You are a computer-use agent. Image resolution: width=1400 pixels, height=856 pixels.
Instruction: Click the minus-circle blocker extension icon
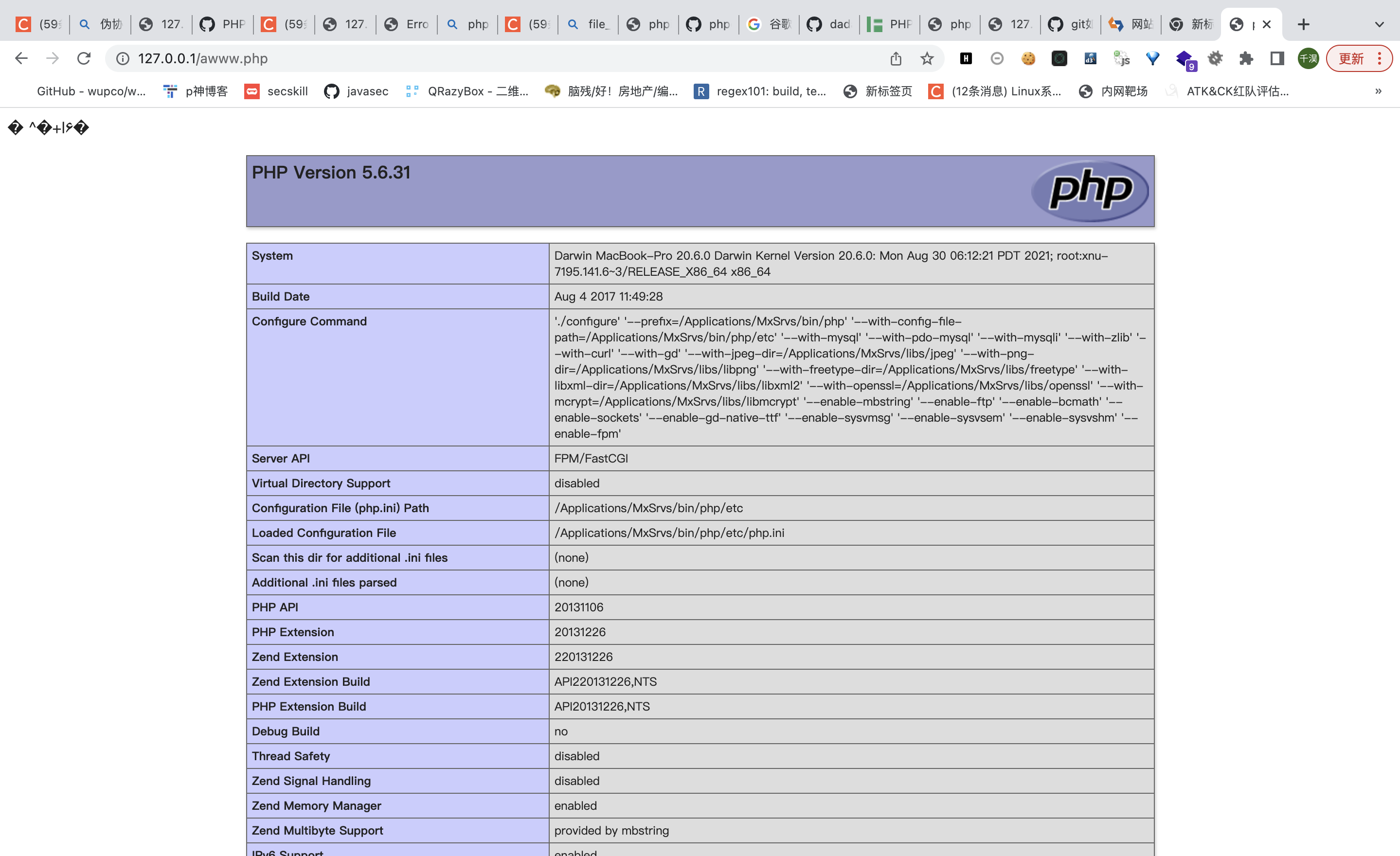click(x=997, y=58)
